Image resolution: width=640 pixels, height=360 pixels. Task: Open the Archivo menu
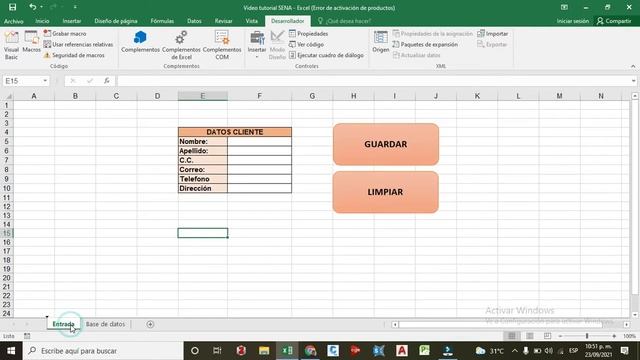coord(13,21)
